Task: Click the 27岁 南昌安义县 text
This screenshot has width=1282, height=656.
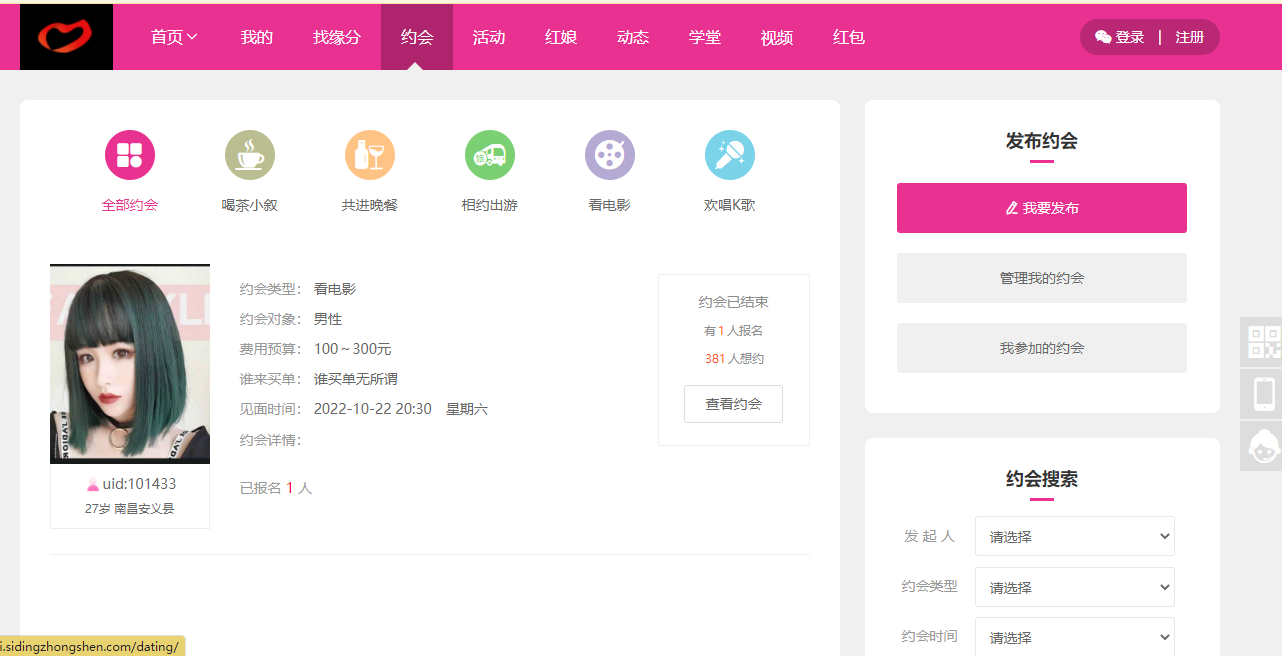Action: pos(130,509)
